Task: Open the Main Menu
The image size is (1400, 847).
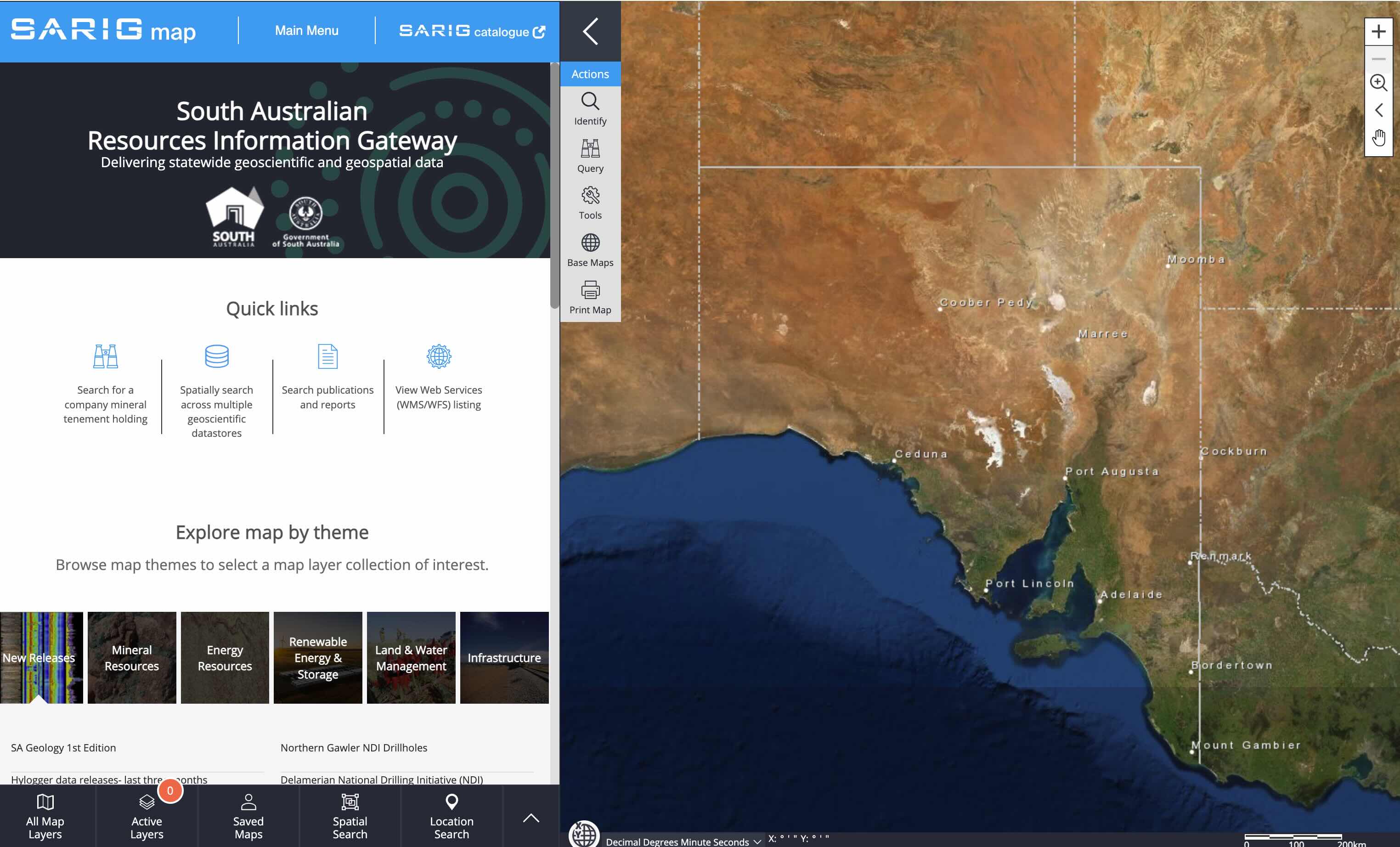Action: [x=306, y=31]
